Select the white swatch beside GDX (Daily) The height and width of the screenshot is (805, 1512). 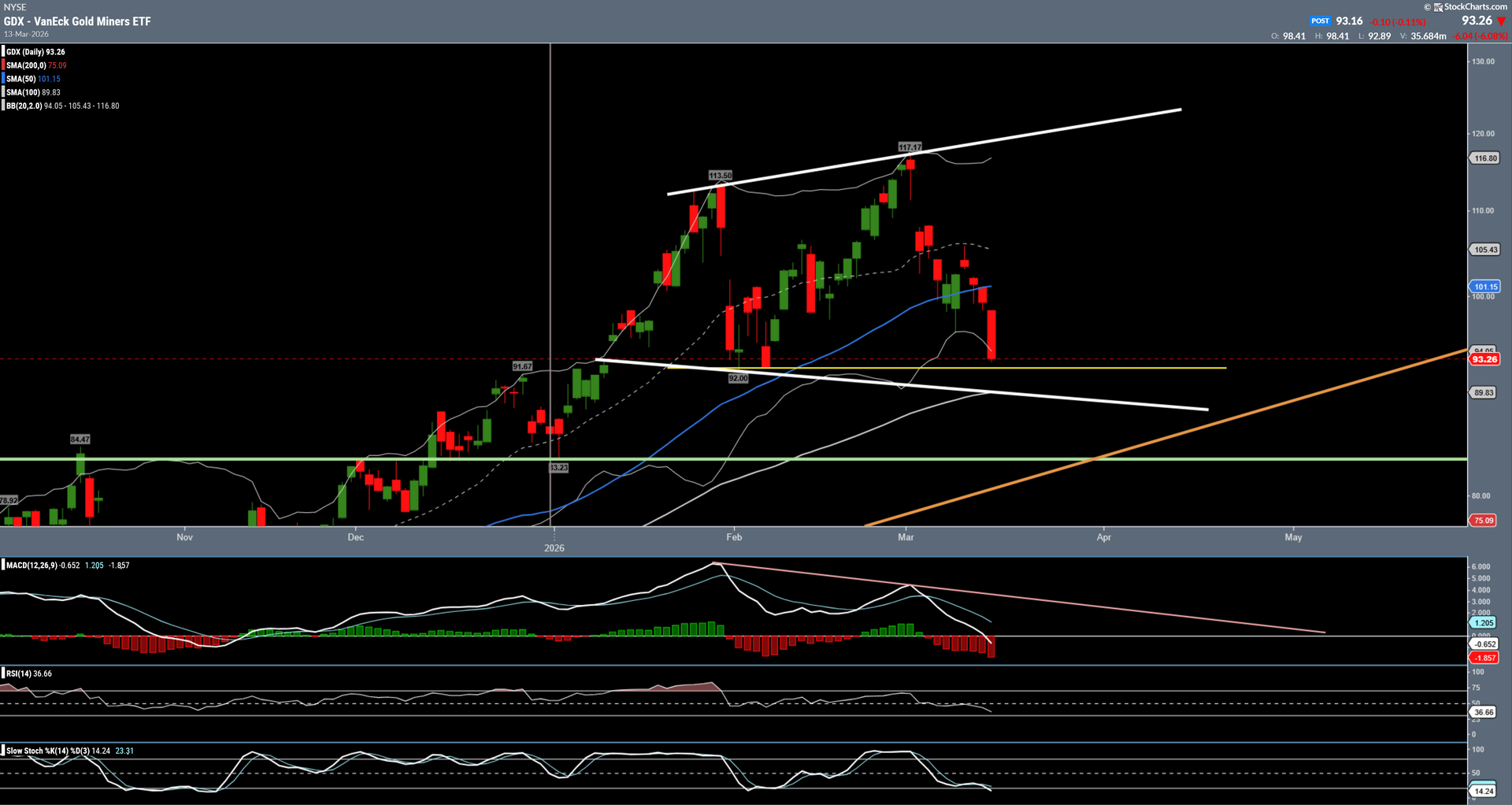3,52
